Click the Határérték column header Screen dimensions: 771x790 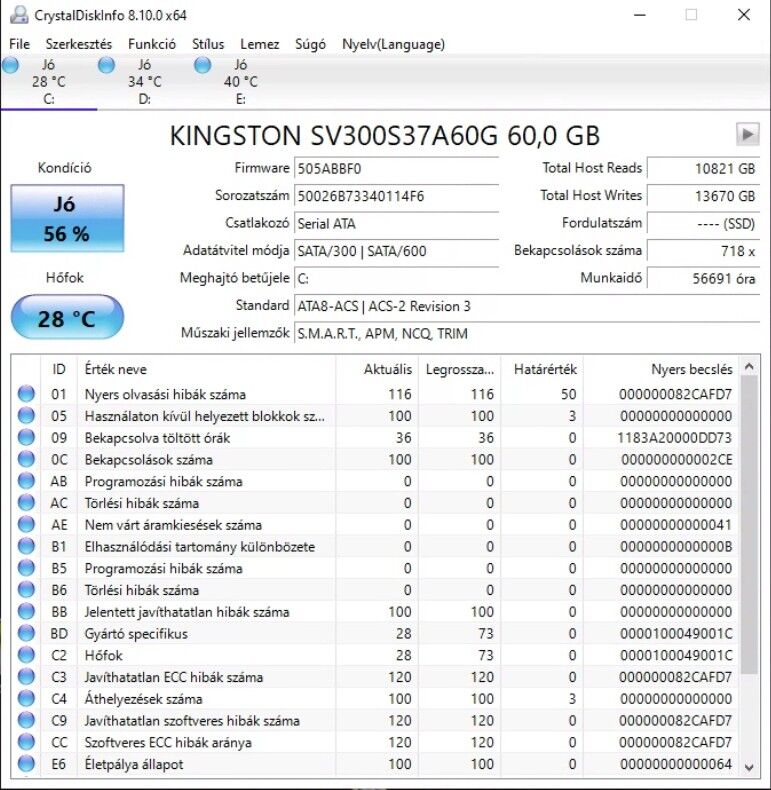click(x=542, y=369)
